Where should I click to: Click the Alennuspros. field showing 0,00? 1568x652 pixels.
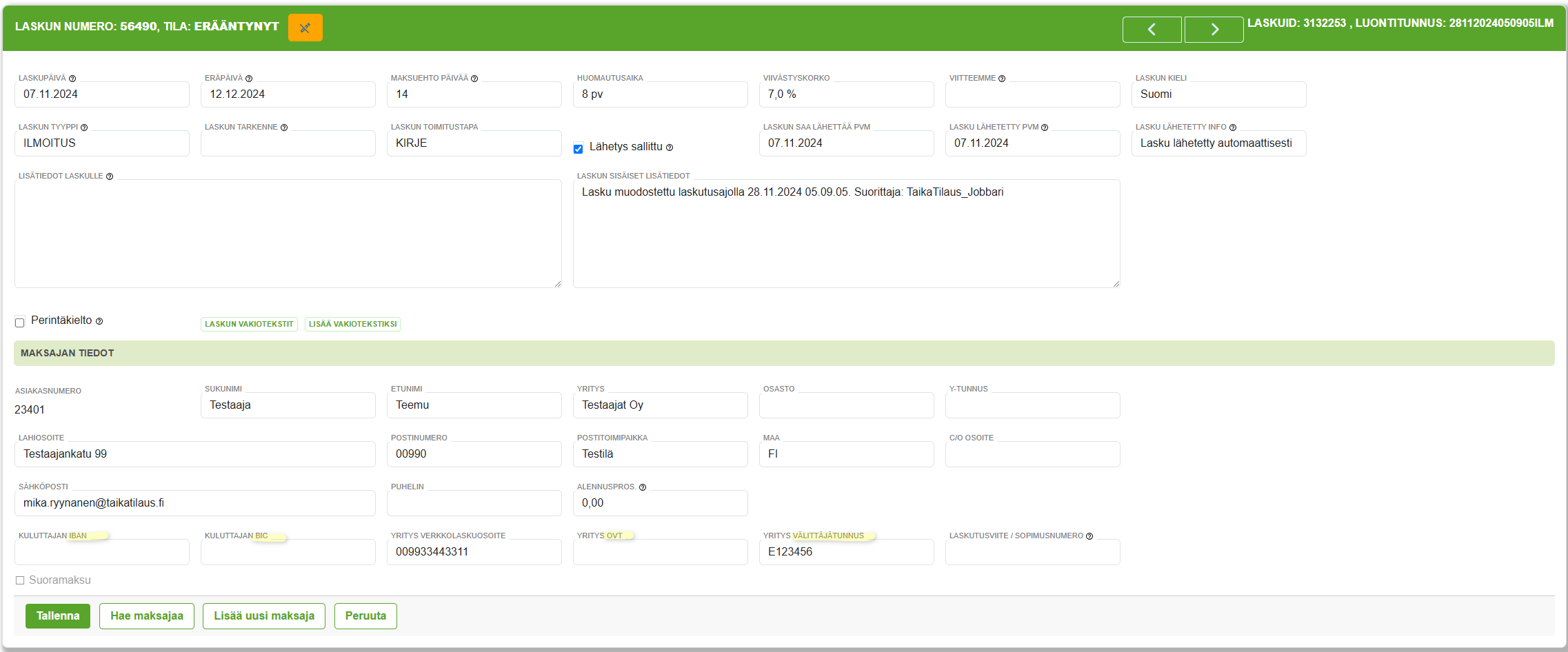pos(661,503)
